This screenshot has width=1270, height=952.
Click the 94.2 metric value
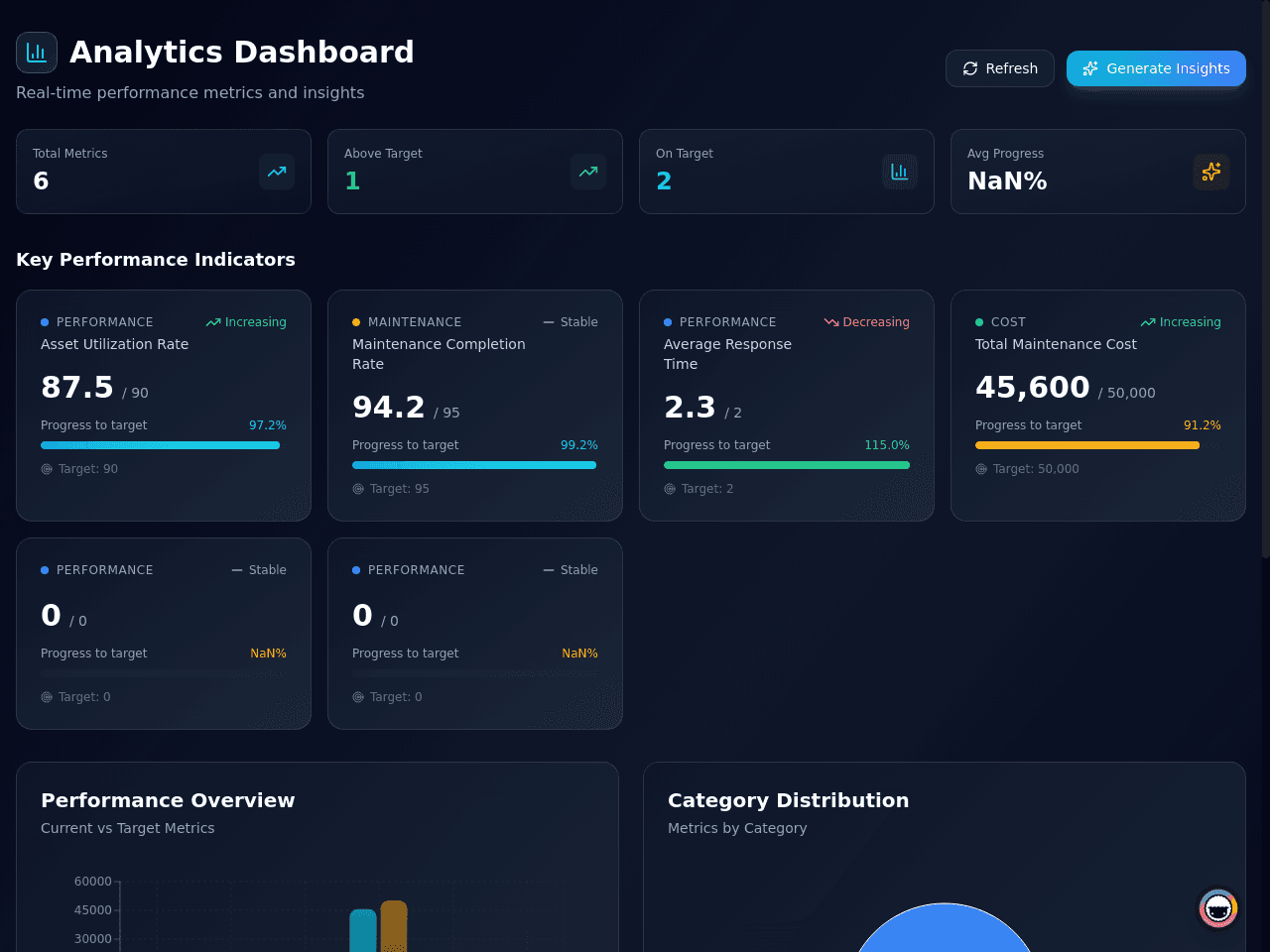pyautogui.click(x=389, y=407)
